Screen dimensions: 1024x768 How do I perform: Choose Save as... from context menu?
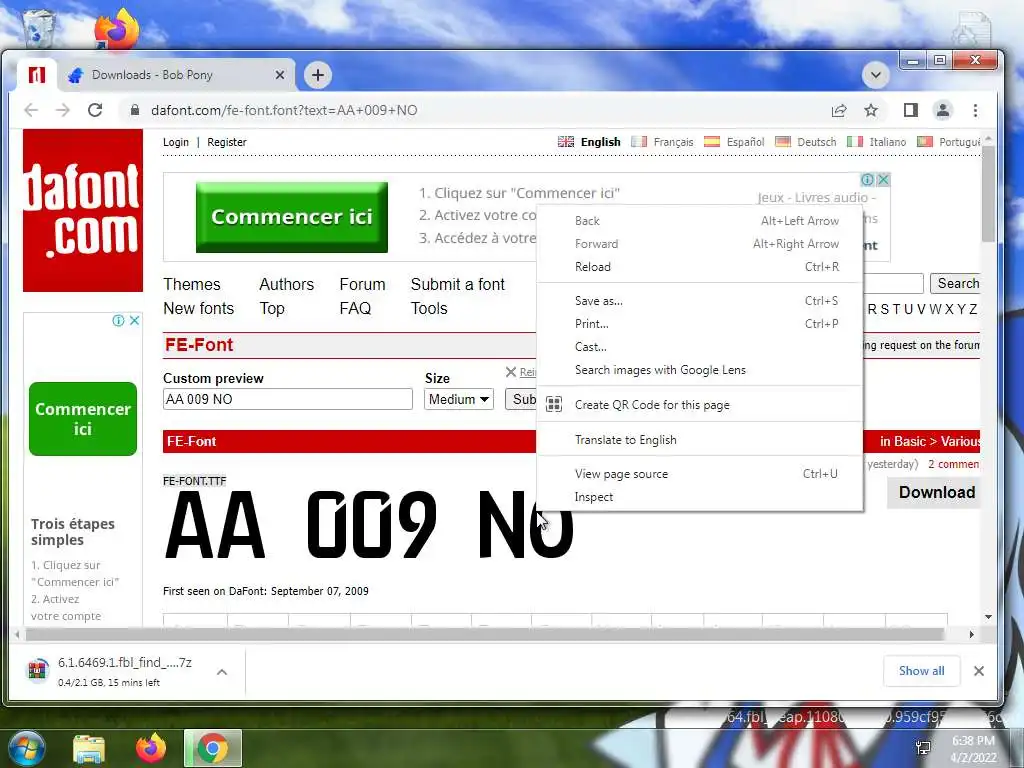coord(699,301)
